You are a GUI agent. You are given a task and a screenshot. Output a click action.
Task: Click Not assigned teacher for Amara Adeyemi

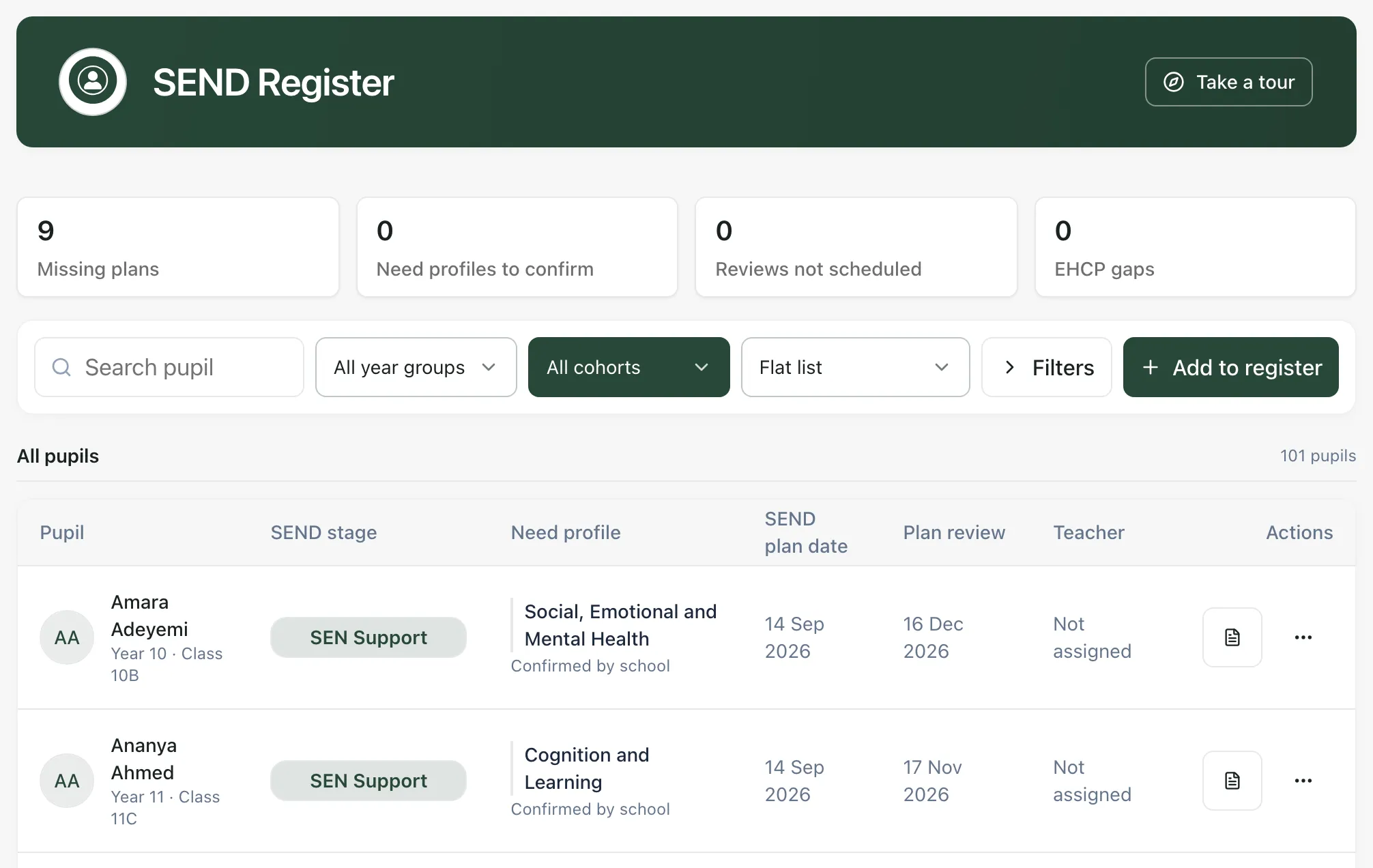point(1092,637)
